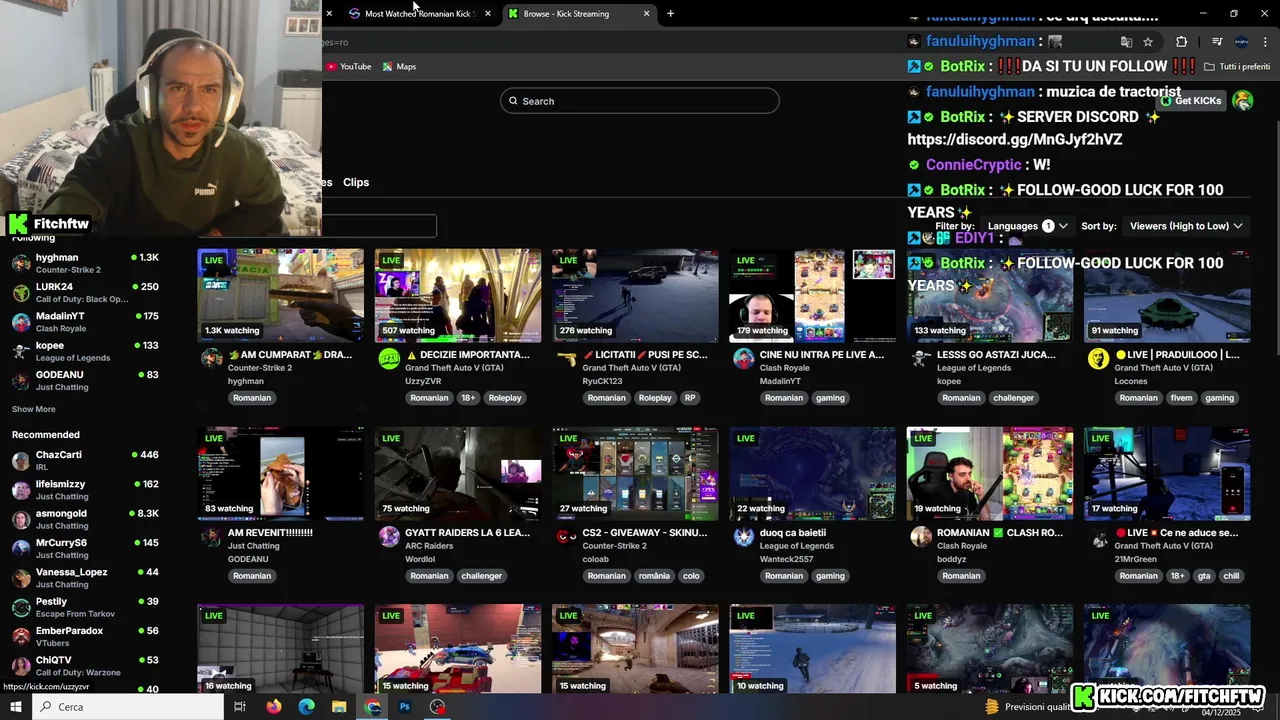The height and width of the screenshot is (720, 1280).
Task: Open the GODEANU channel in the Following sidebar
Action: point(85,380)
